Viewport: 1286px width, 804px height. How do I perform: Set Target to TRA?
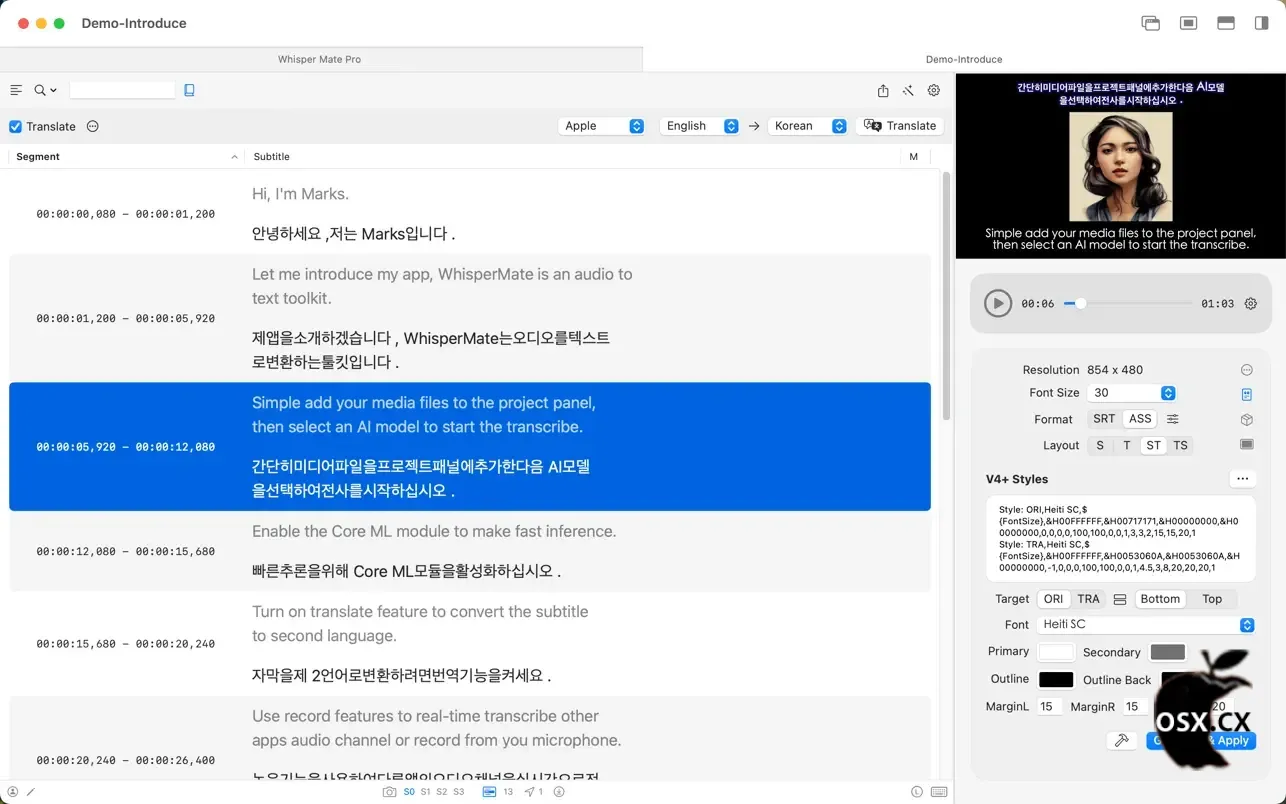point(1088,599)
